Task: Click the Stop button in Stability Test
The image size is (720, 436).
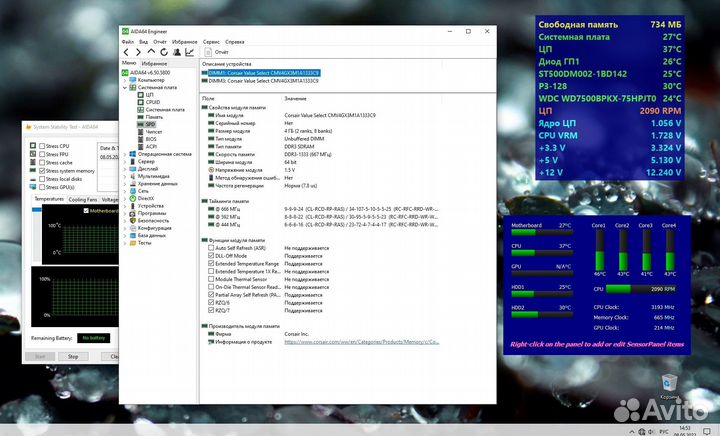Action: coord(73,356)
